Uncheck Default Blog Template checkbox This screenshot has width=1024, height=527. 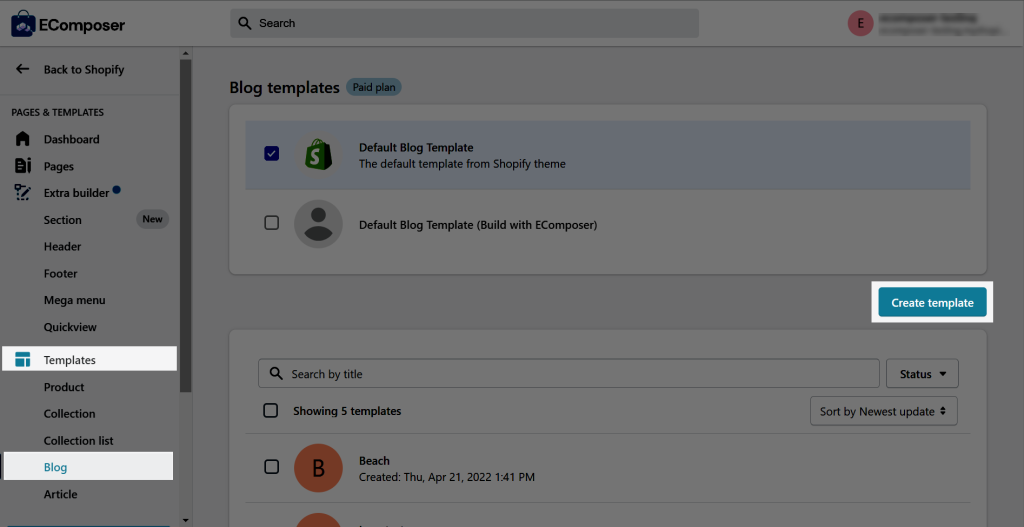coord(272,154)
